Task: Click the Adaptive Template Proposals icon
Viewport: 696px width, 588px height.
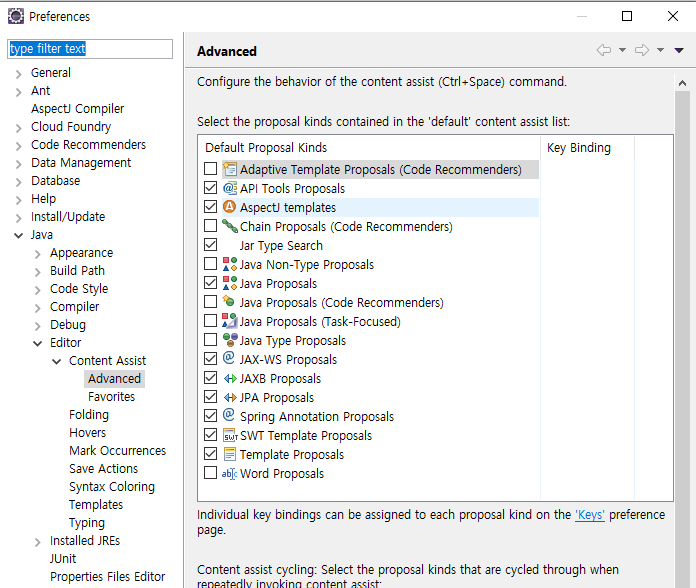Action: point(229,169)
